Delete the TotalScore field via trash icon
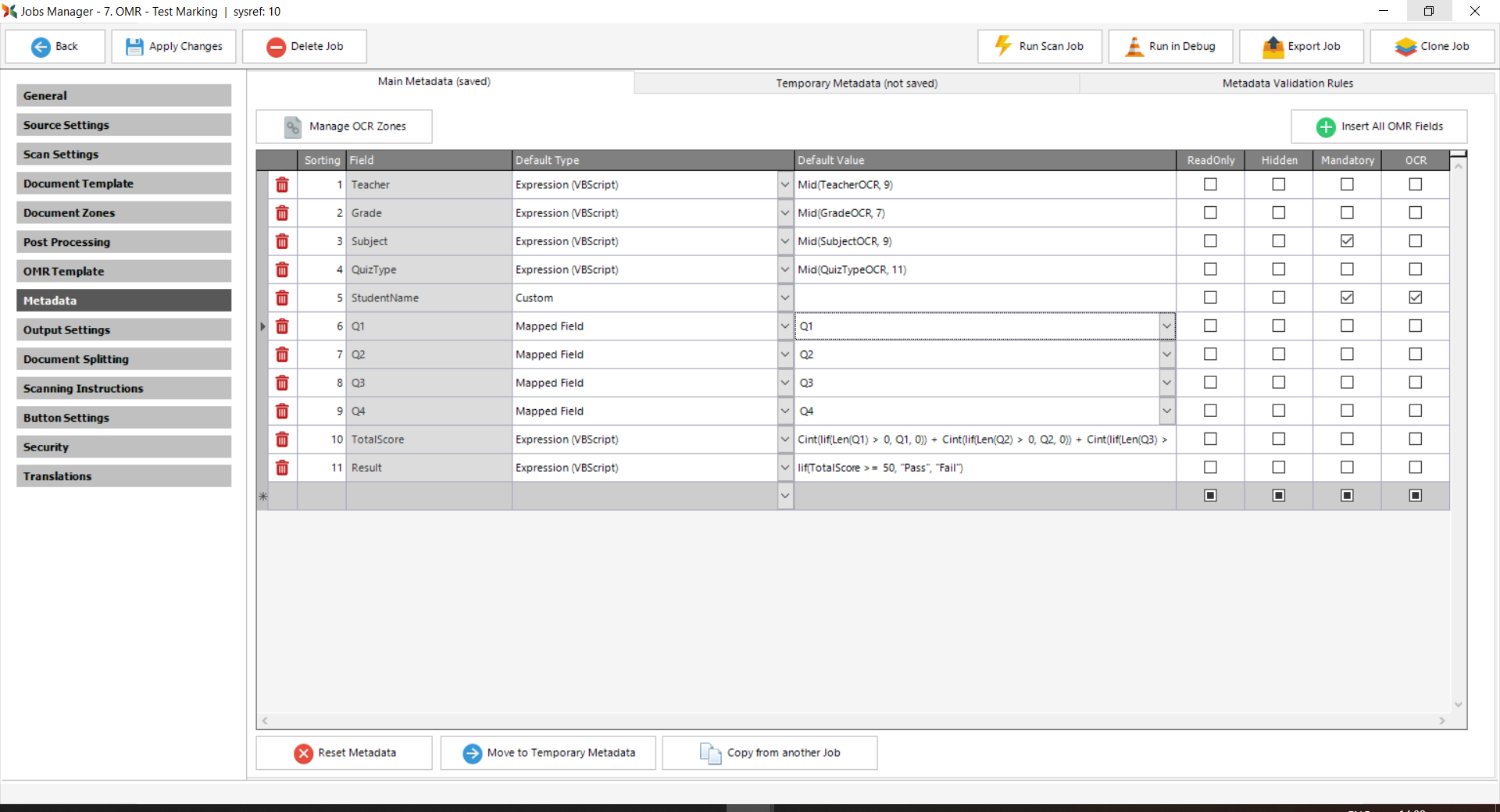 282,440
